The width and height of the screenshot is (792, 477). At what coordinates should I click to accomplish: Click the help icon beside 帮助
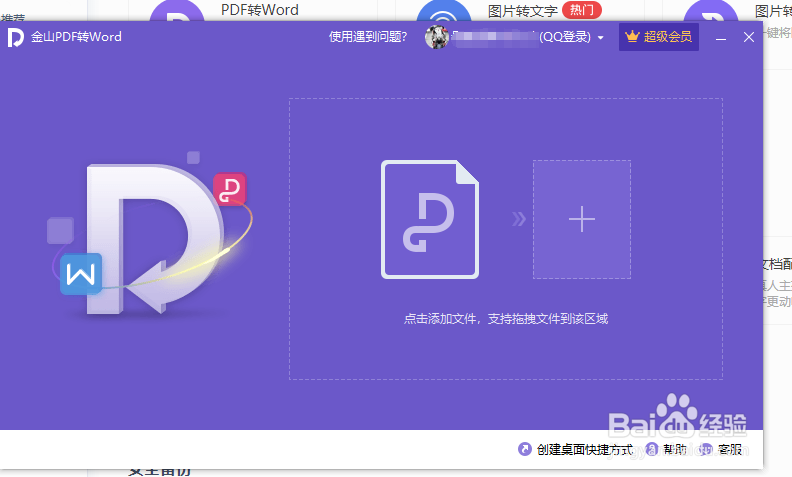point(652,449)
